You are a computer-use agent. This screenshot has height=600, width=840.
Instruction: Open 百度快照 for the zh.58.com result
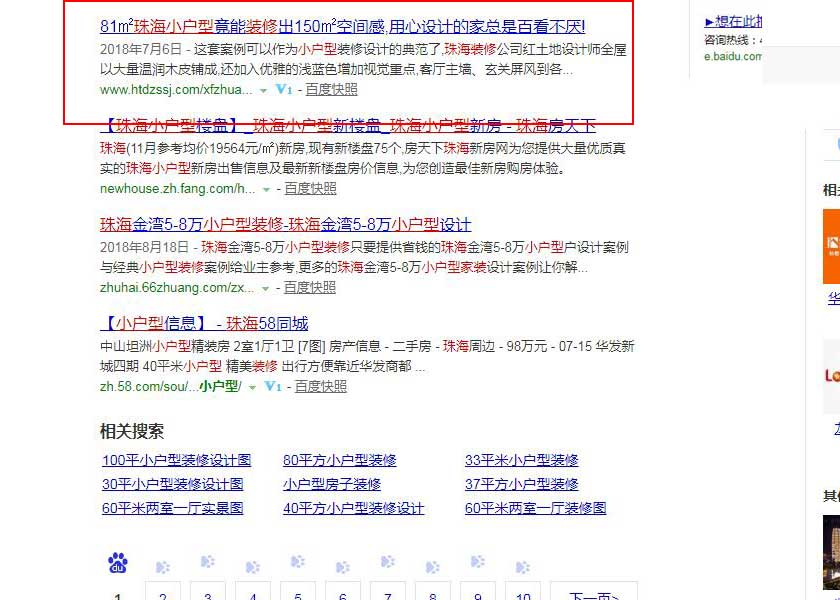click(x=321, y=386)
